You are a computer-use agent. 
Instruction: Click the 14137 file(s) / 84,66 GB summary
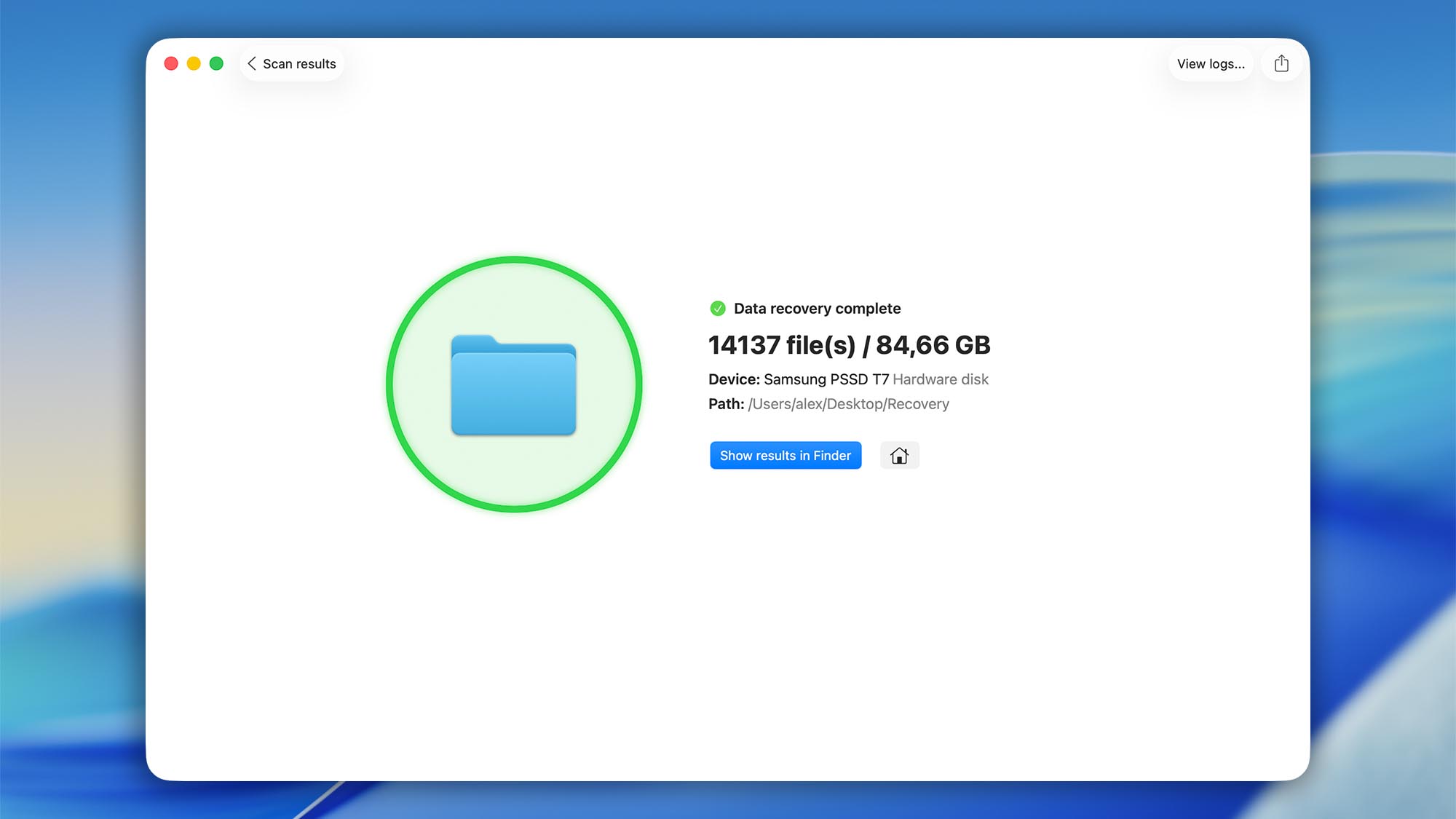click(x=849, y=345)
